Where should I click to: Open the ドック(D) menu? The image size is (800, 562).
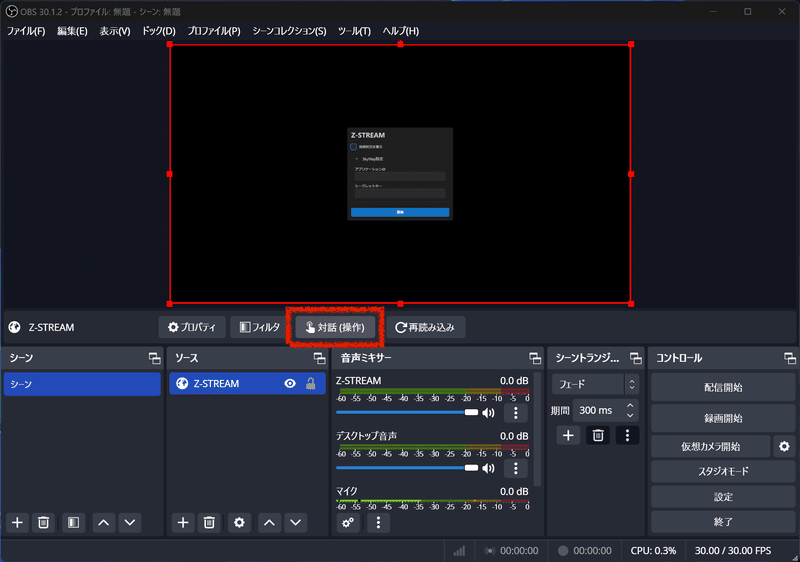point(159,31)
